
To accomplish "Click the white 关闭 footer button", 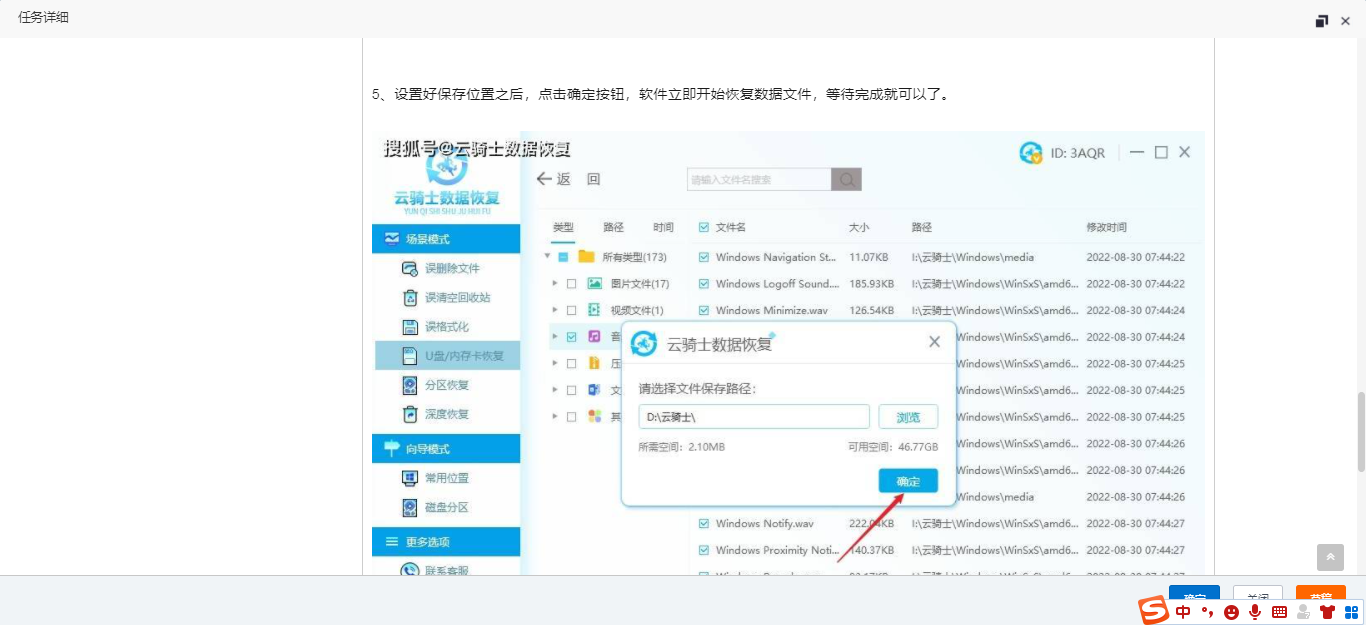I will click(x=1258, y=596).
